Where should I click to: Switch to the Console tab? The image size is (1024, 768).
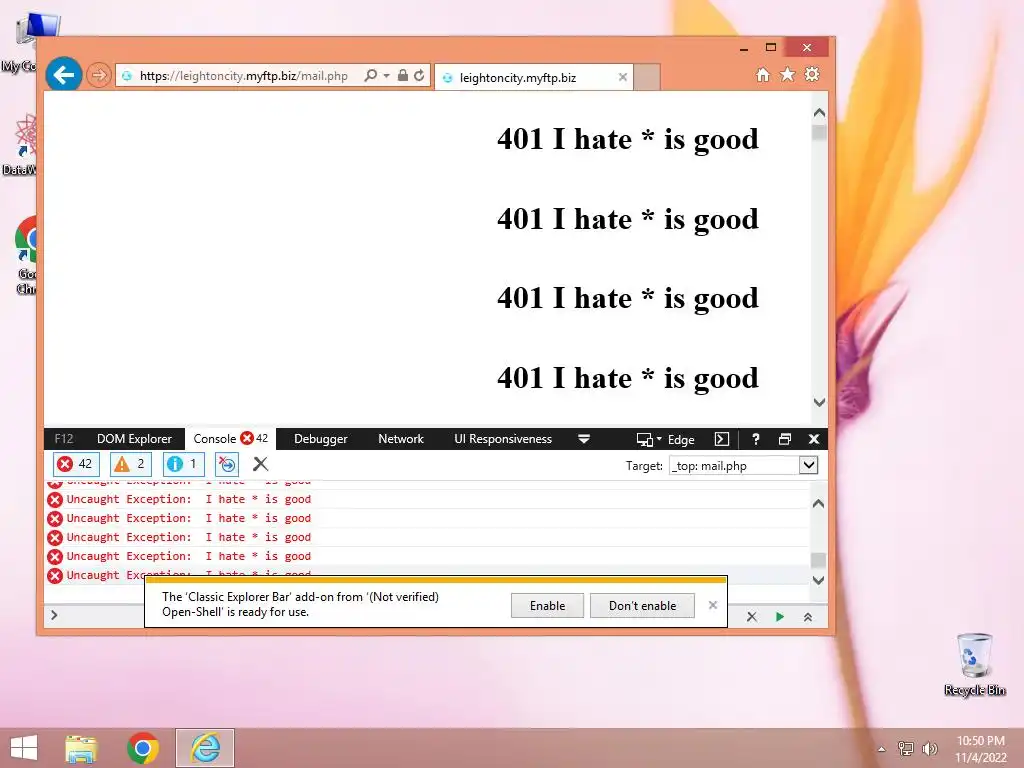click(230, 439)
